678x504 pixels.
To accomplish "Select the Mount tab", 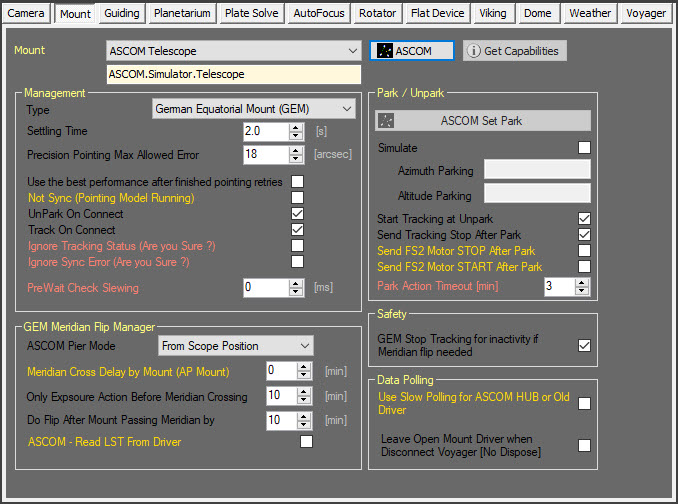I will pyautogui.click(x=75, y=13).
